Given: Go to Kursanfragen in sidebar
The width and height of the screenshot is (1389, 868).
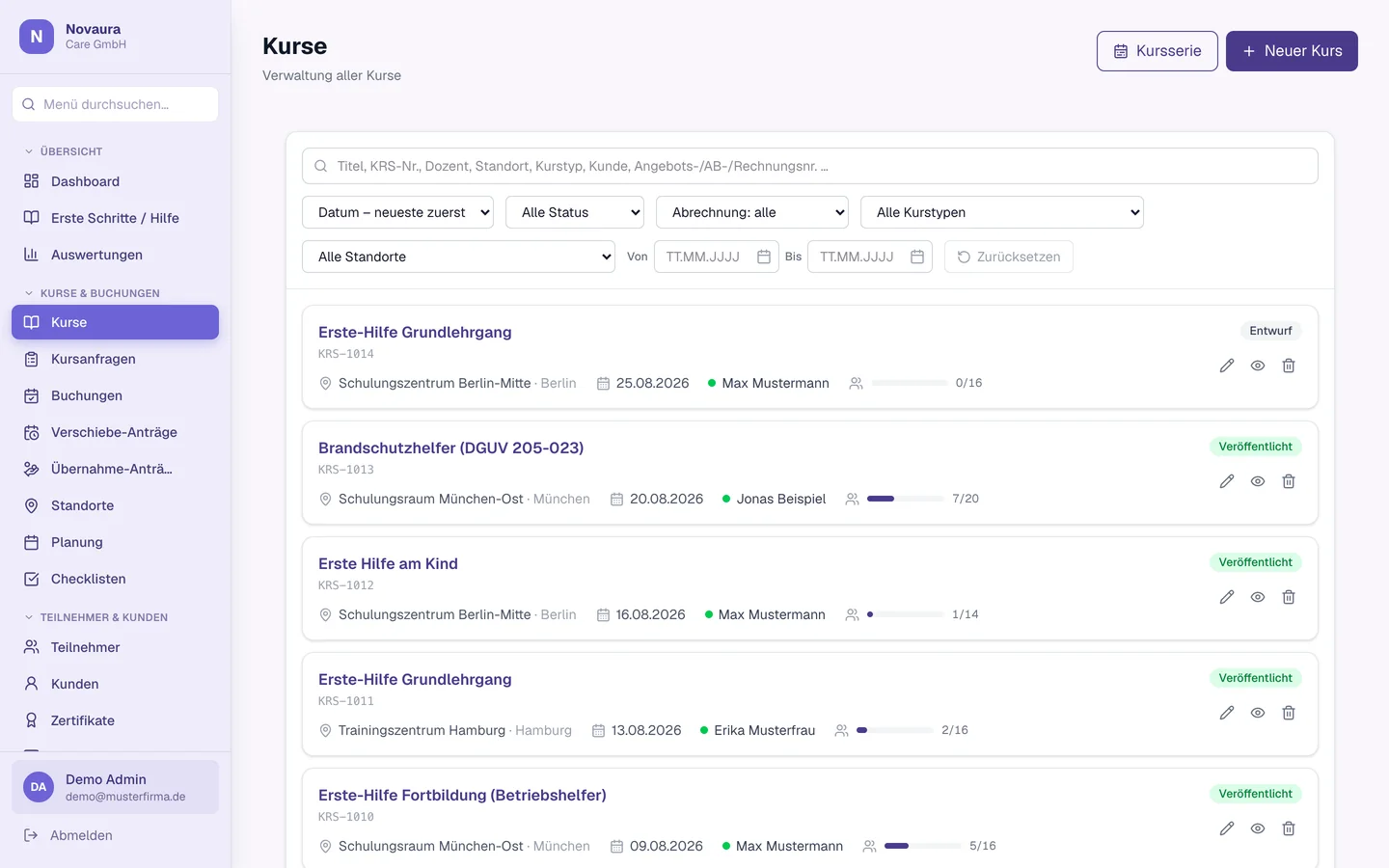Looking at the screenshot, I should pos(115,359).
